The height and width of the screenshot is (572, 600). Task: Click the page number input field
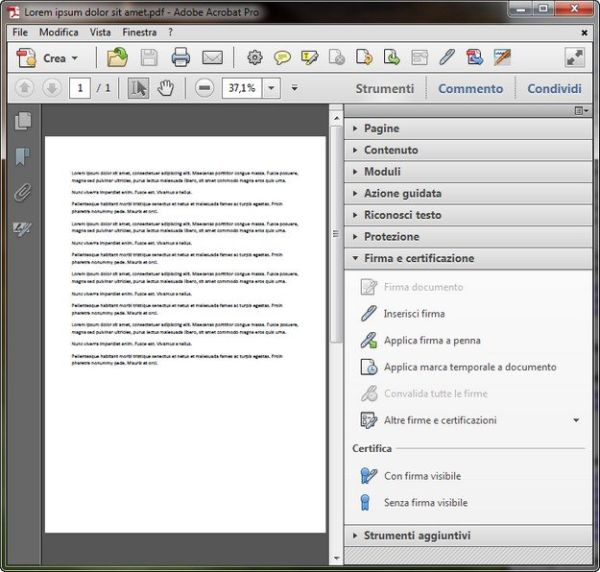point(79,88)
